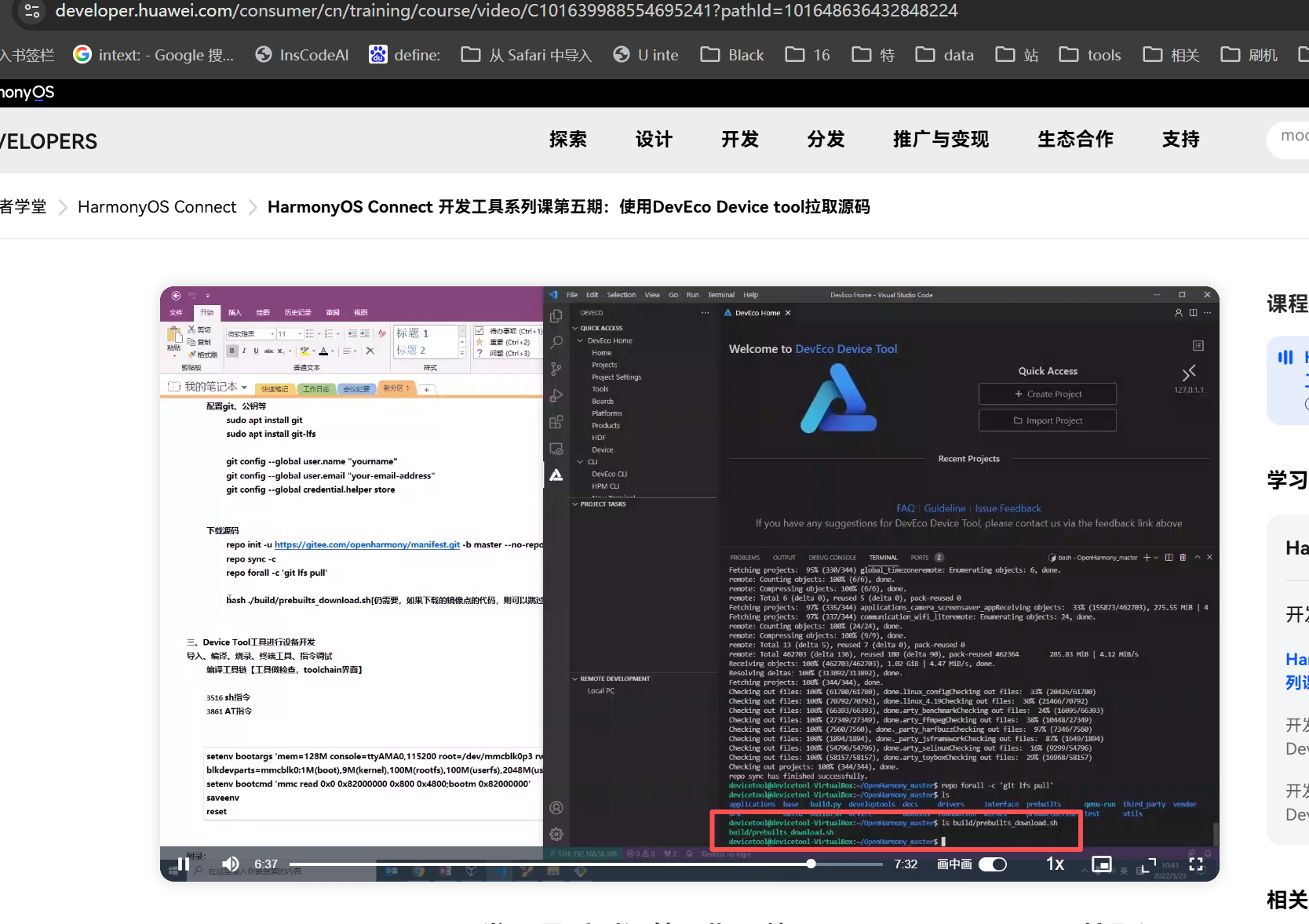The width and height of the screenshot is (1309, 924).
Task: Open VS Code Accounts icon
Action: click(556, 808)
